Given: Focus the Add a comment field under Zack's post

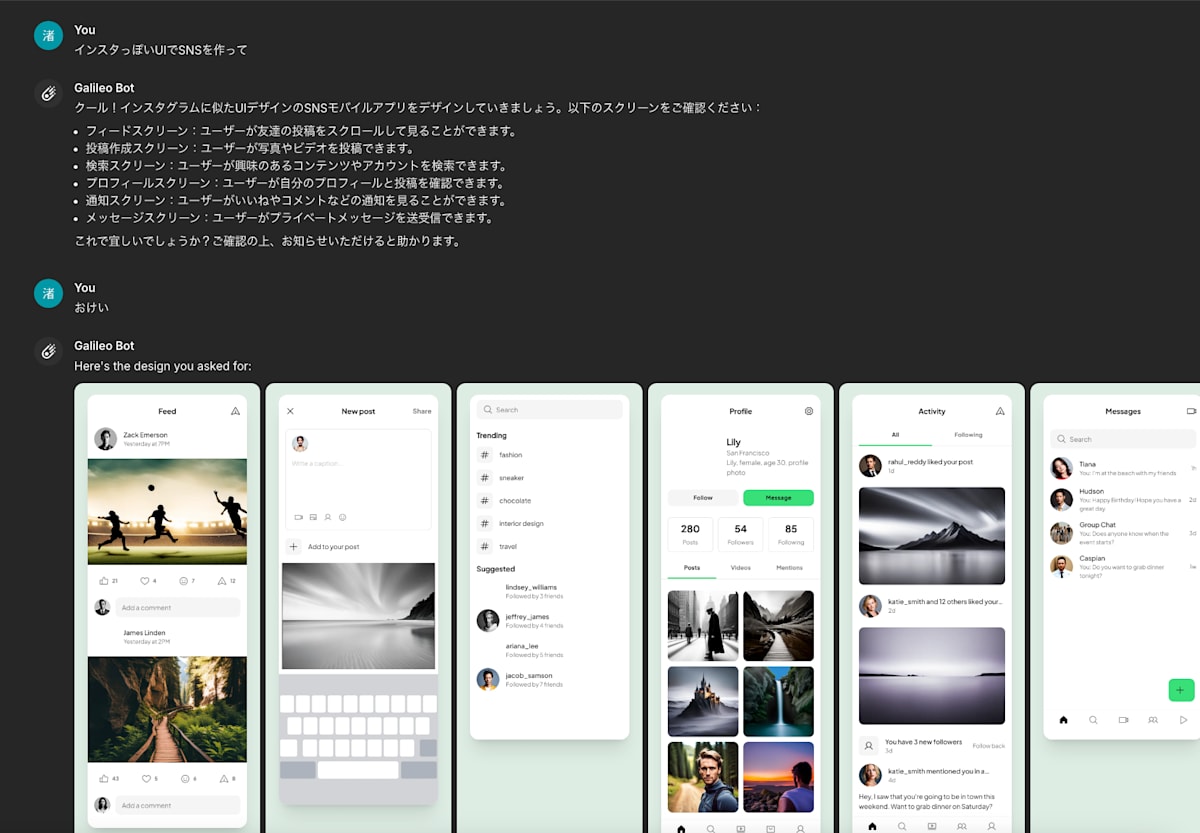Looking at the screenshot, I should 178,607.
